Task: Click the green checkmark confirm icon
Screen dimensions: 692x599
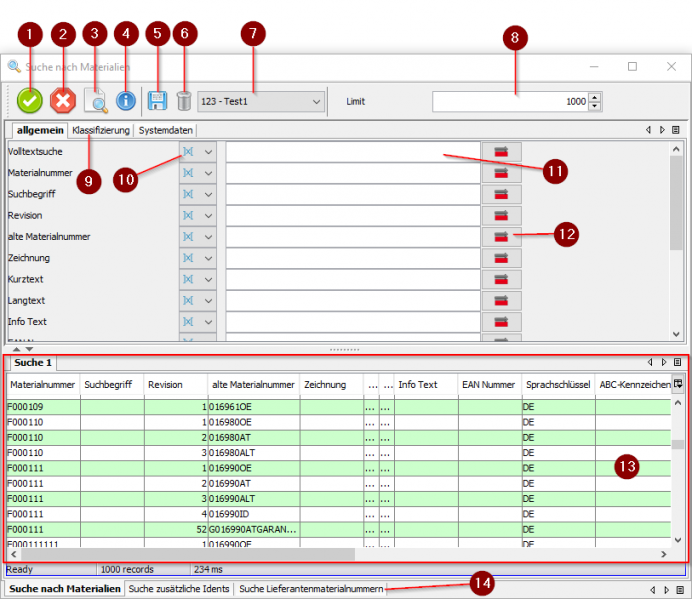Action: tap(30, 101)
